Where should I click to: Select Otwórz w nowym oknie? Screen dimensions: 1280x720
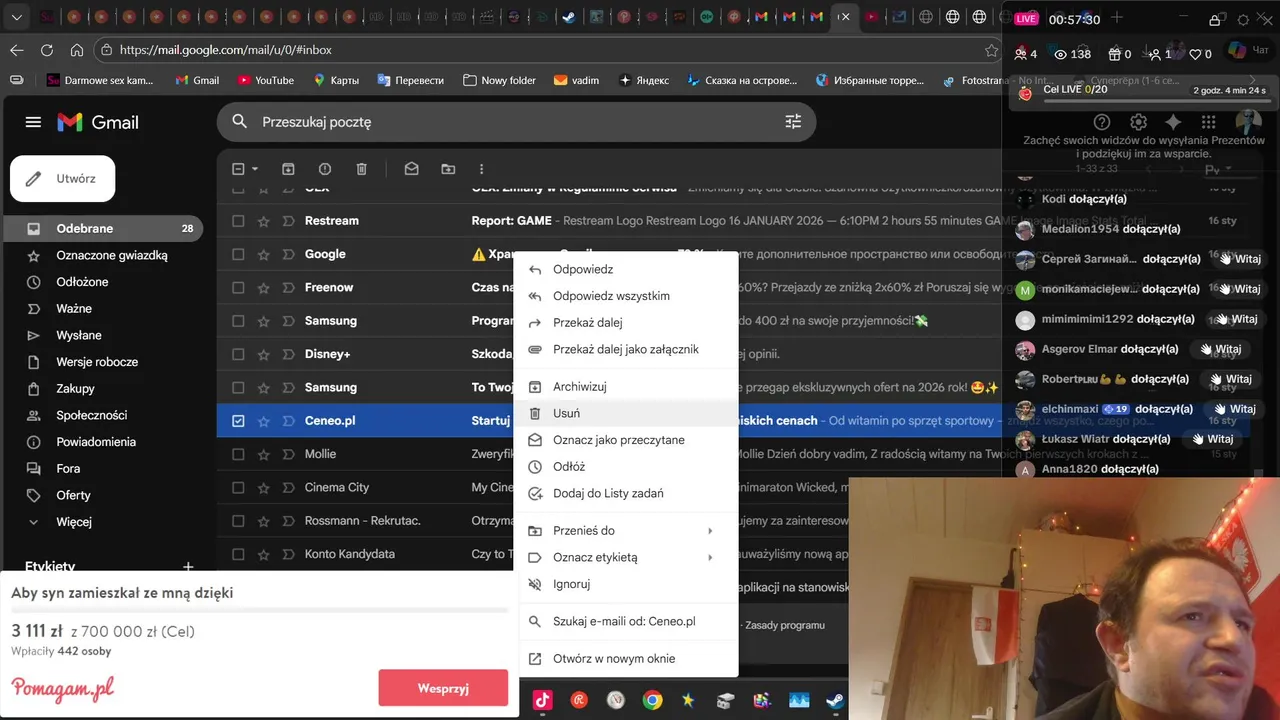626,659
